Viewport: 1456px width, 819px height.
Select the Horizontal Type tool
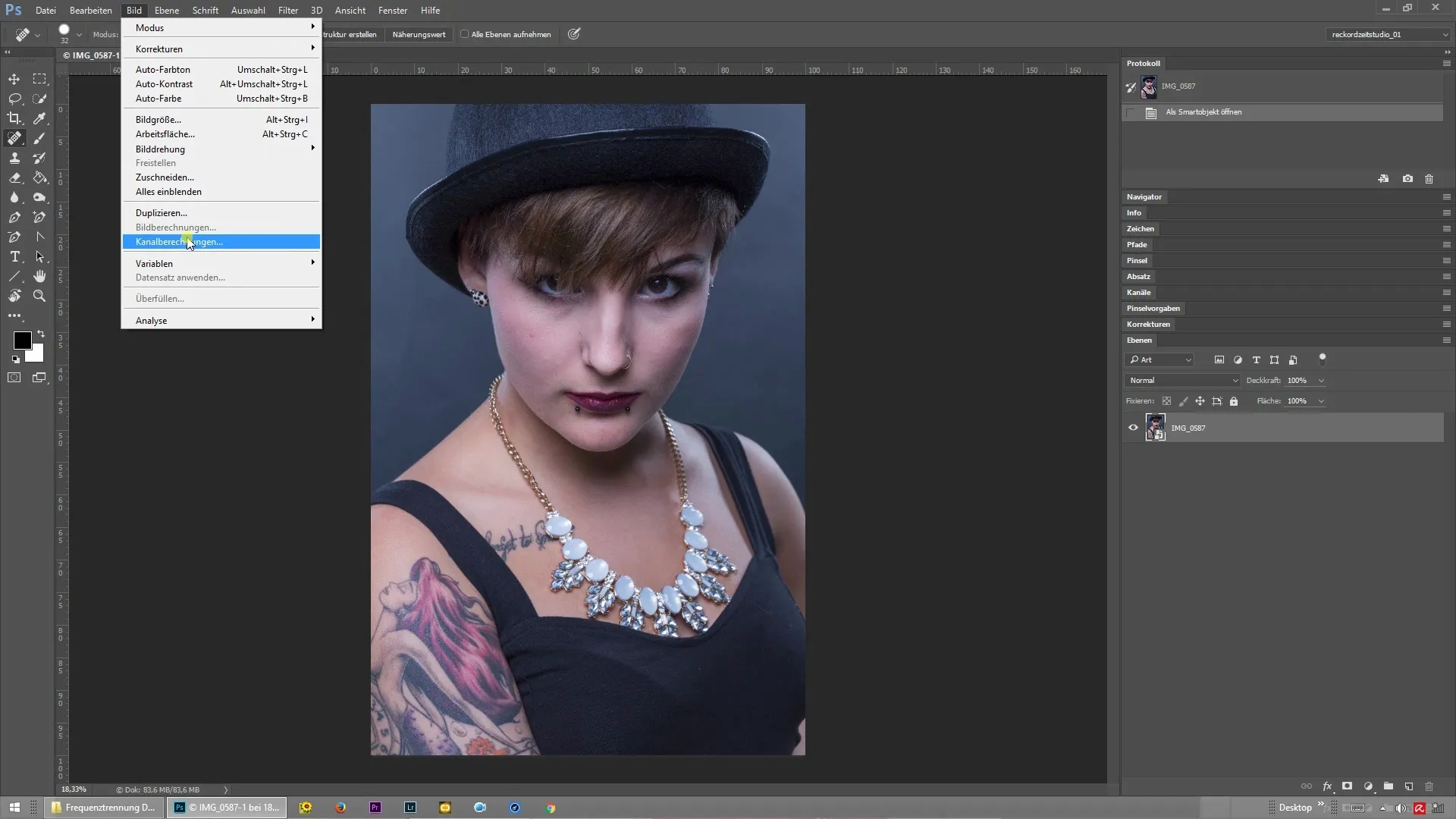click(x=14, y=256)
